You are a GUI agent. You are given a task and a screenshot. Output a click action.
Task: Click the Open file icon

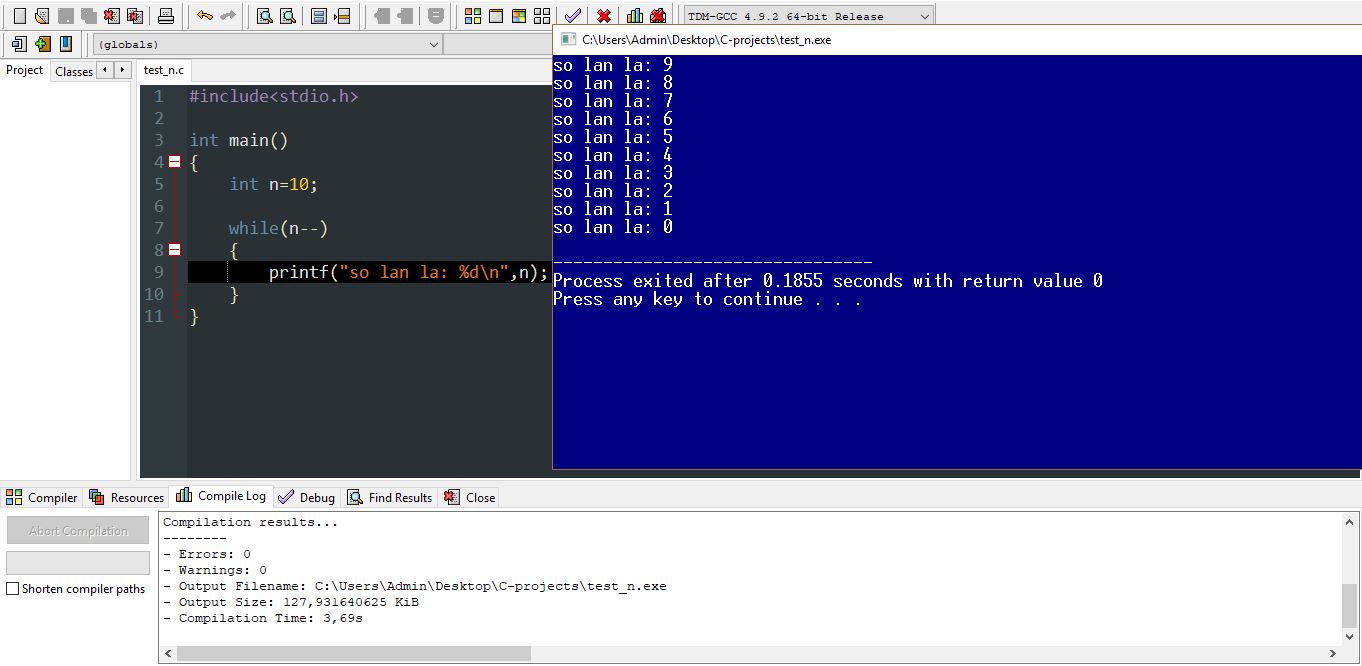point(41,16)
